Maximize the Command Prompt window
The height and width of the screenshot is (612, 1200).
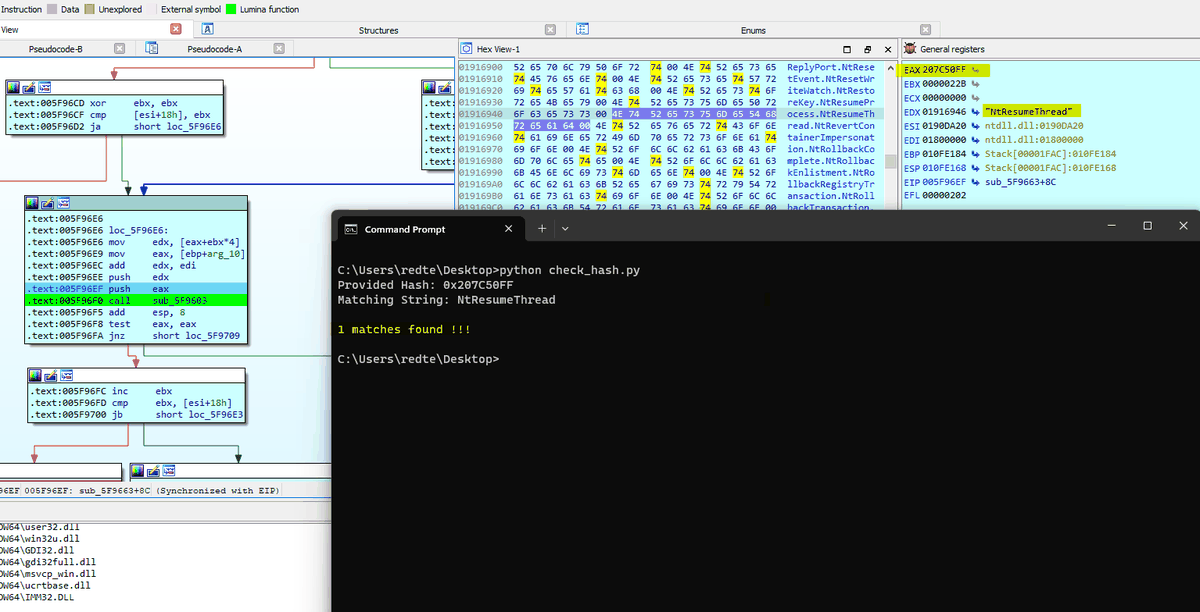tap(1147, 226)
